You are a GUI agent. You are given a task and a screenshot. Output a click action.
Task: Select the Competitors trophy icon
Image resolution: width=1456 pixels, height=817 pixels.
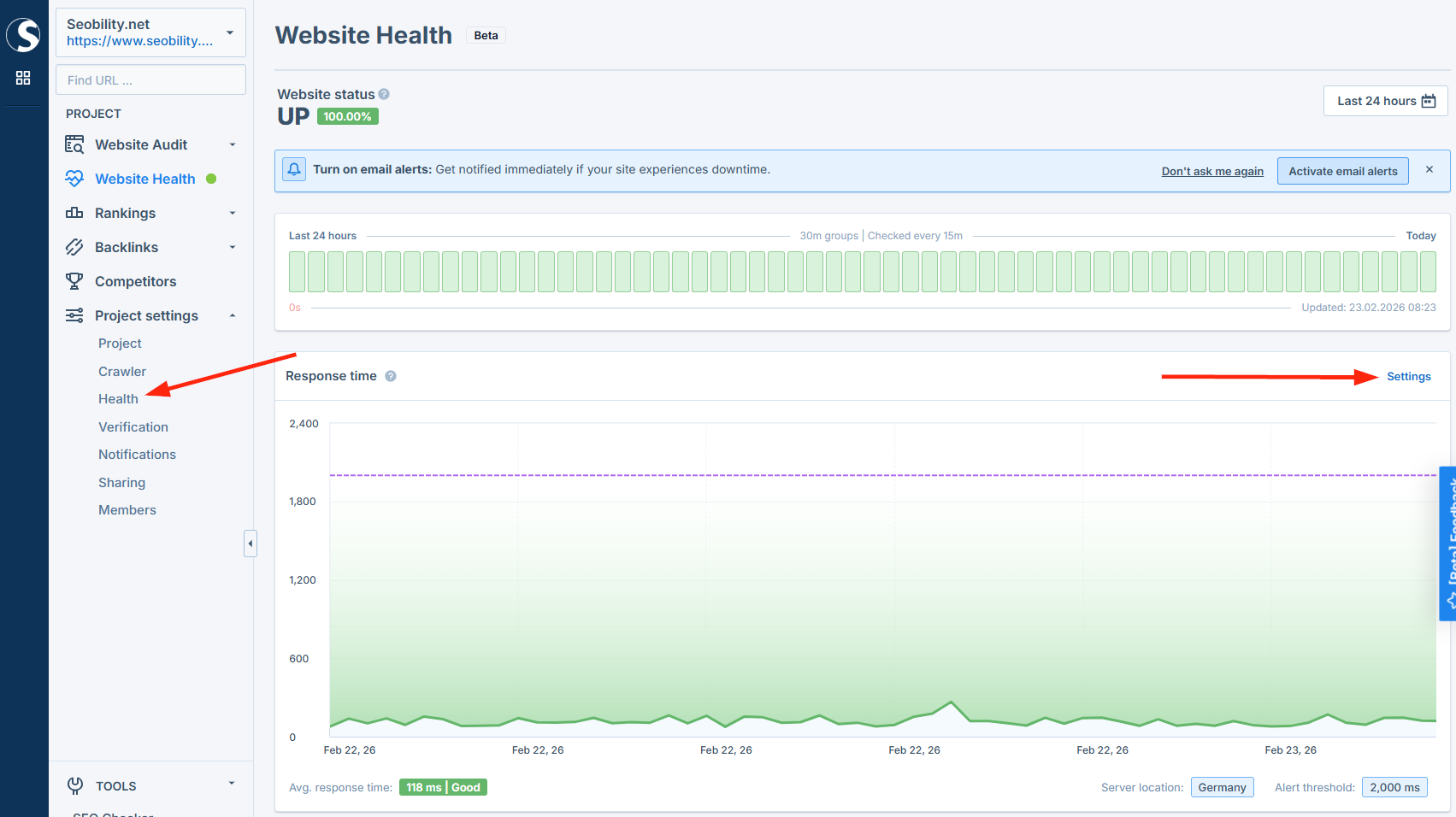pyautogui.click(x=74, y=281)
